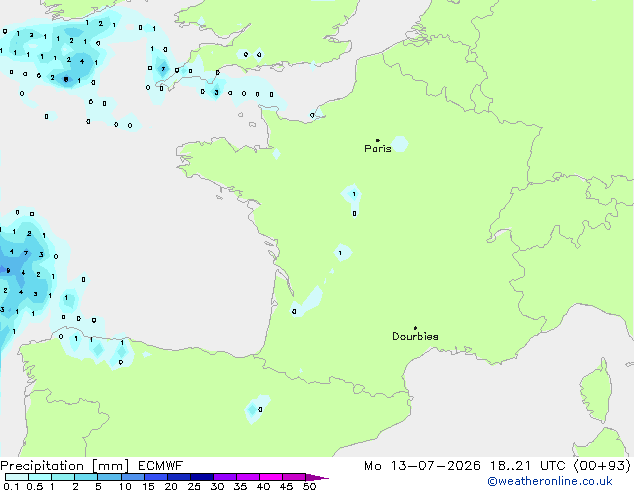Click the Corsica island on the map

597,392
